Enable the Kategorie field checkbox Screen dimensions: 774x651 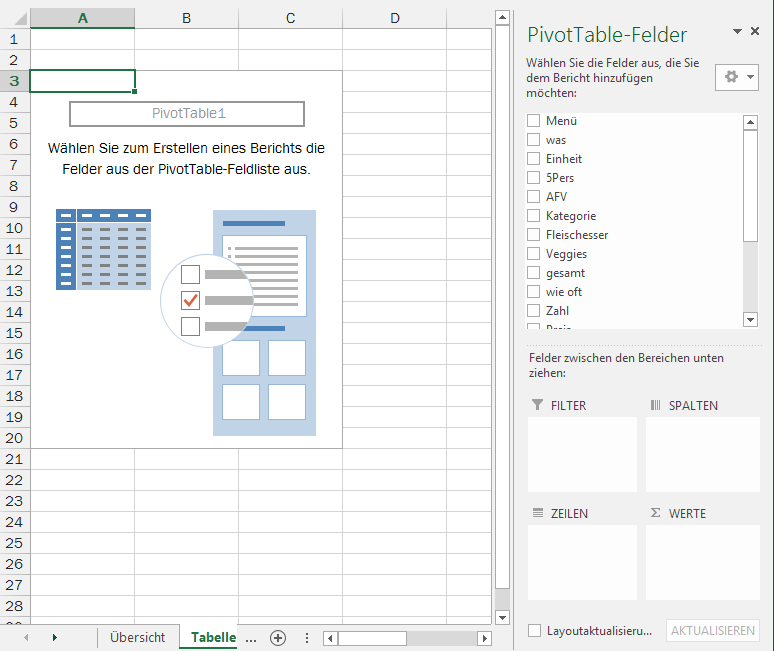pyautogui.click(x=534, y=216)
